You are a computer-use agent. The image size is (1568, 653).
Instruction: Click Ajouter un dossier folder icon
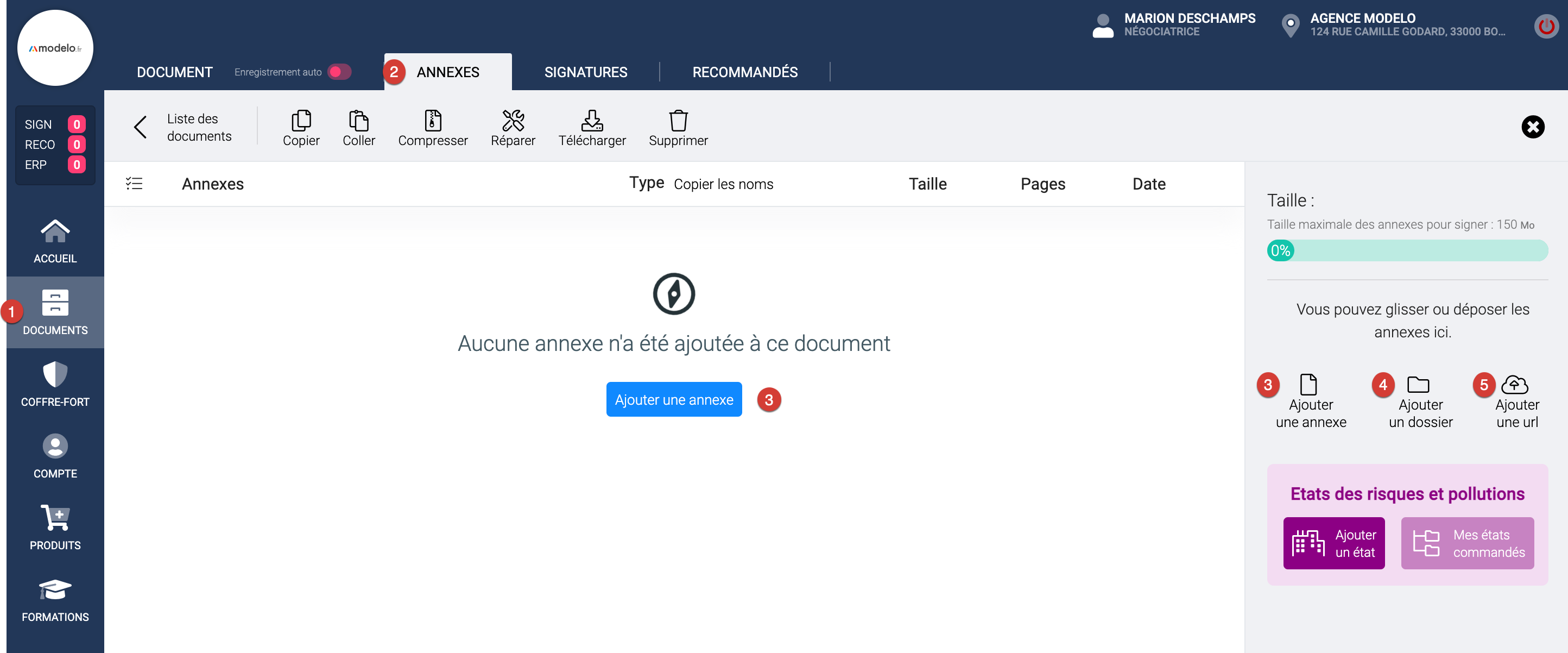(x=1418, y=385)
